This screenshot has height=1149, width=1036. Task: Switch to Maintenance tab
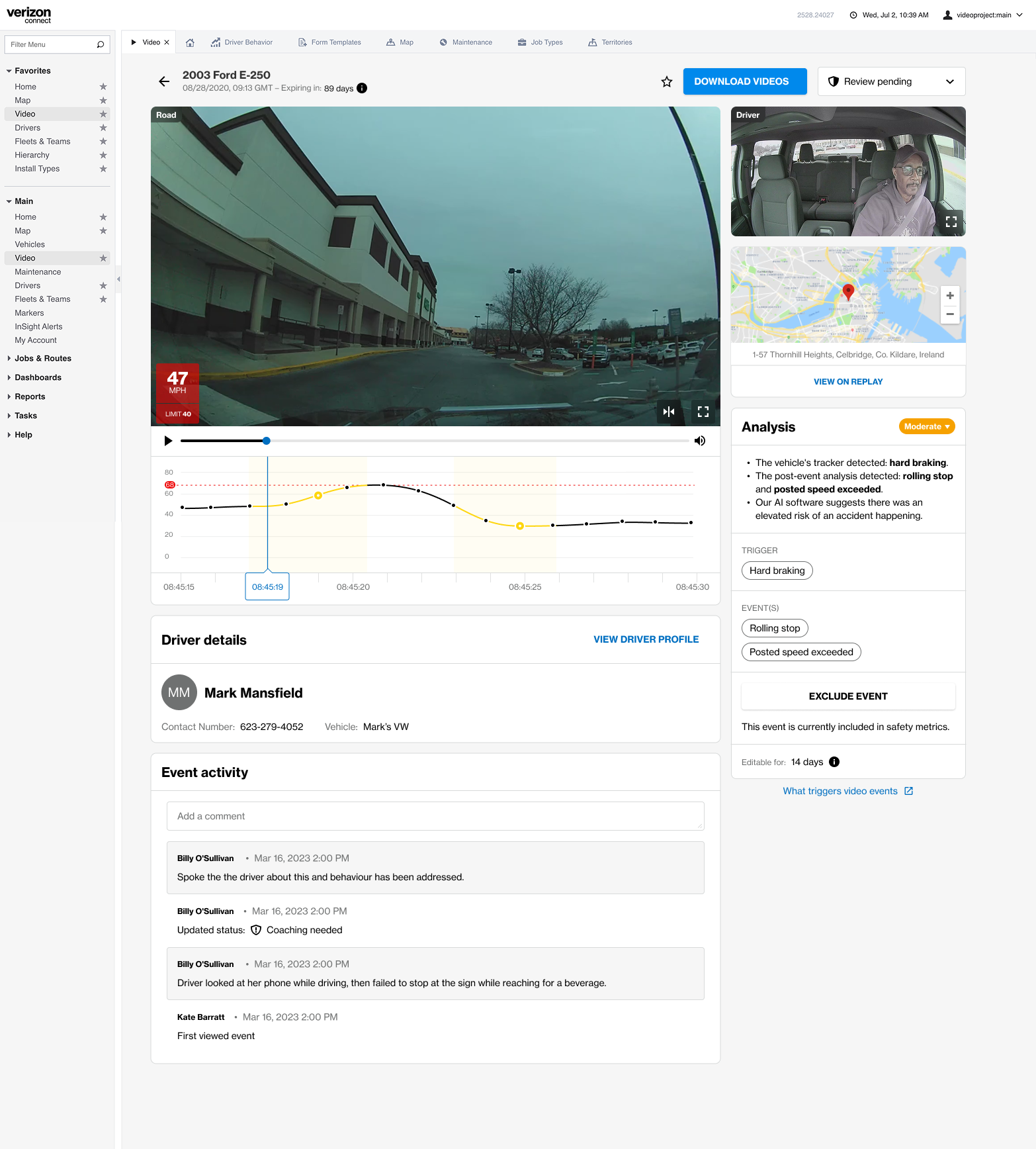pyautogui.click(x=466, y=42)
